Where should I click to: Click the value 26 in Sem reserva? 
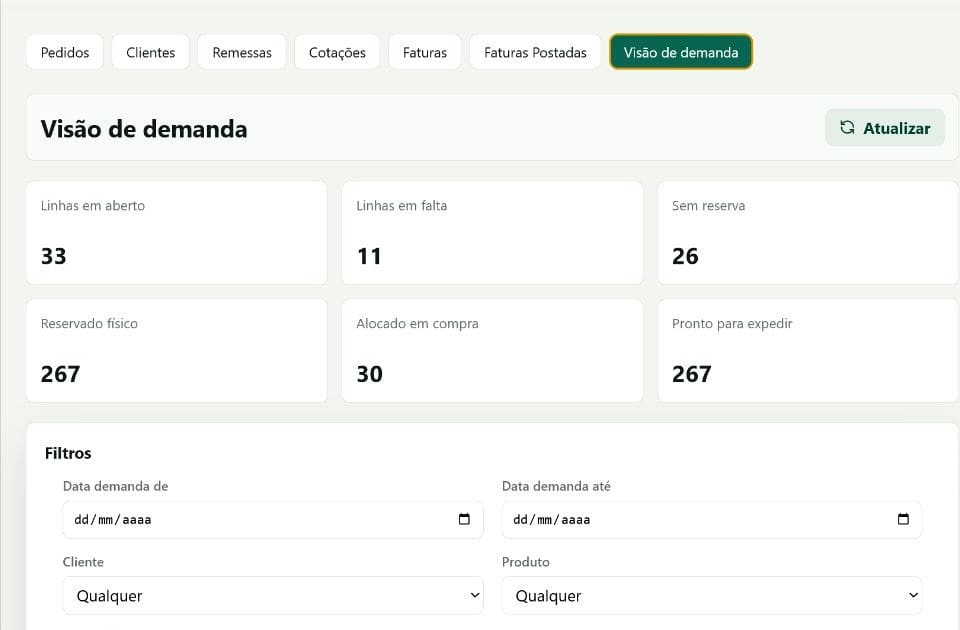pos(685,256)
